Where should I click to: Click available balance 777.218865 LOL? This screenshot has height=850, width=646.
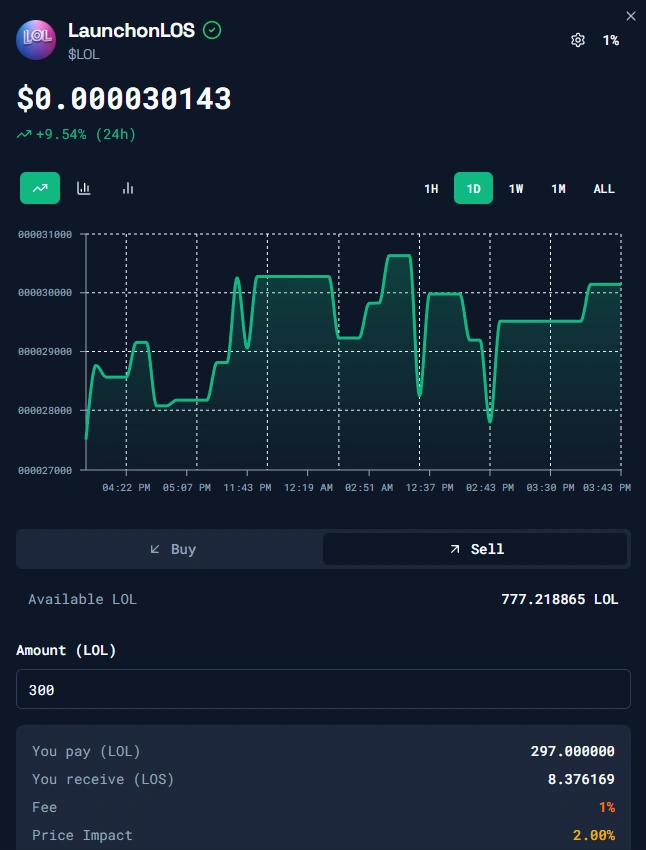[559, 599]
